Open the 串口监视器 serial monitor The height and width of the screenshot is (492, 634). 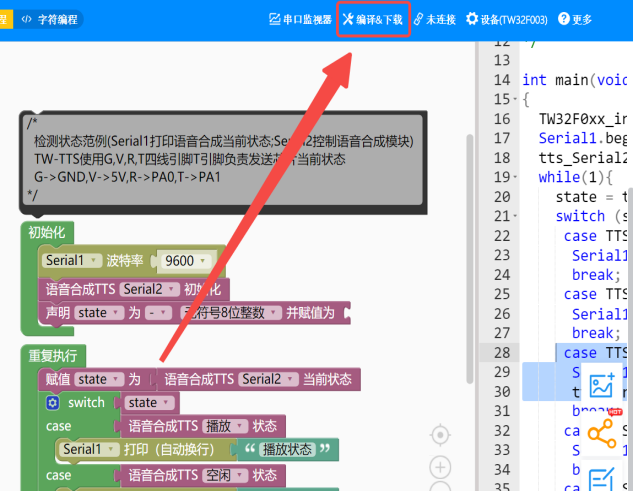[x=300, y=19]
